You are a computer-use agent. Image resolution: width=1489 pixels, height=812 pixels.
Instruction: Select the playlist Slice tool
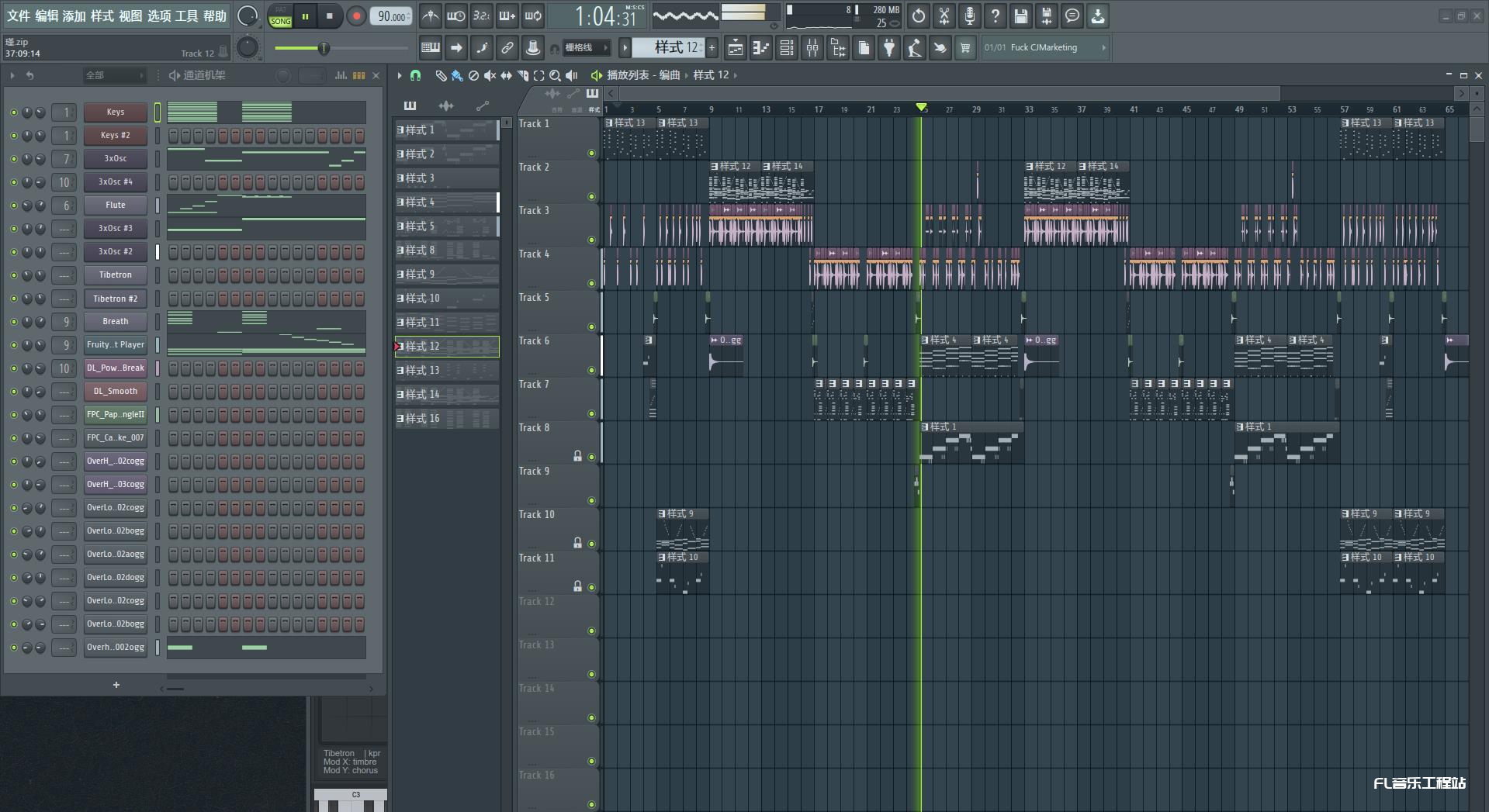coord(522,75)
